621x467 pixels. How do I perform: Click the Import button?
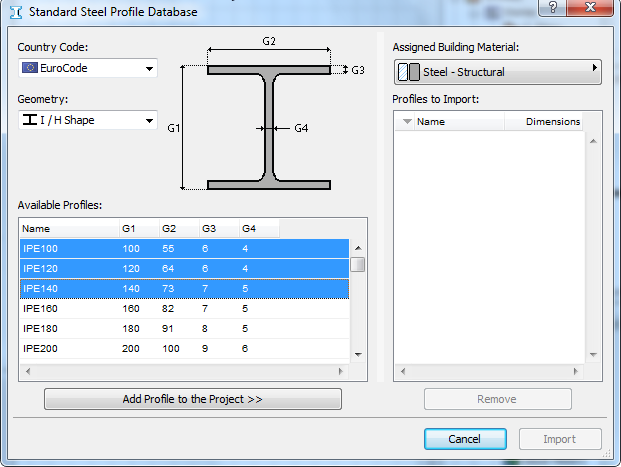560,439
